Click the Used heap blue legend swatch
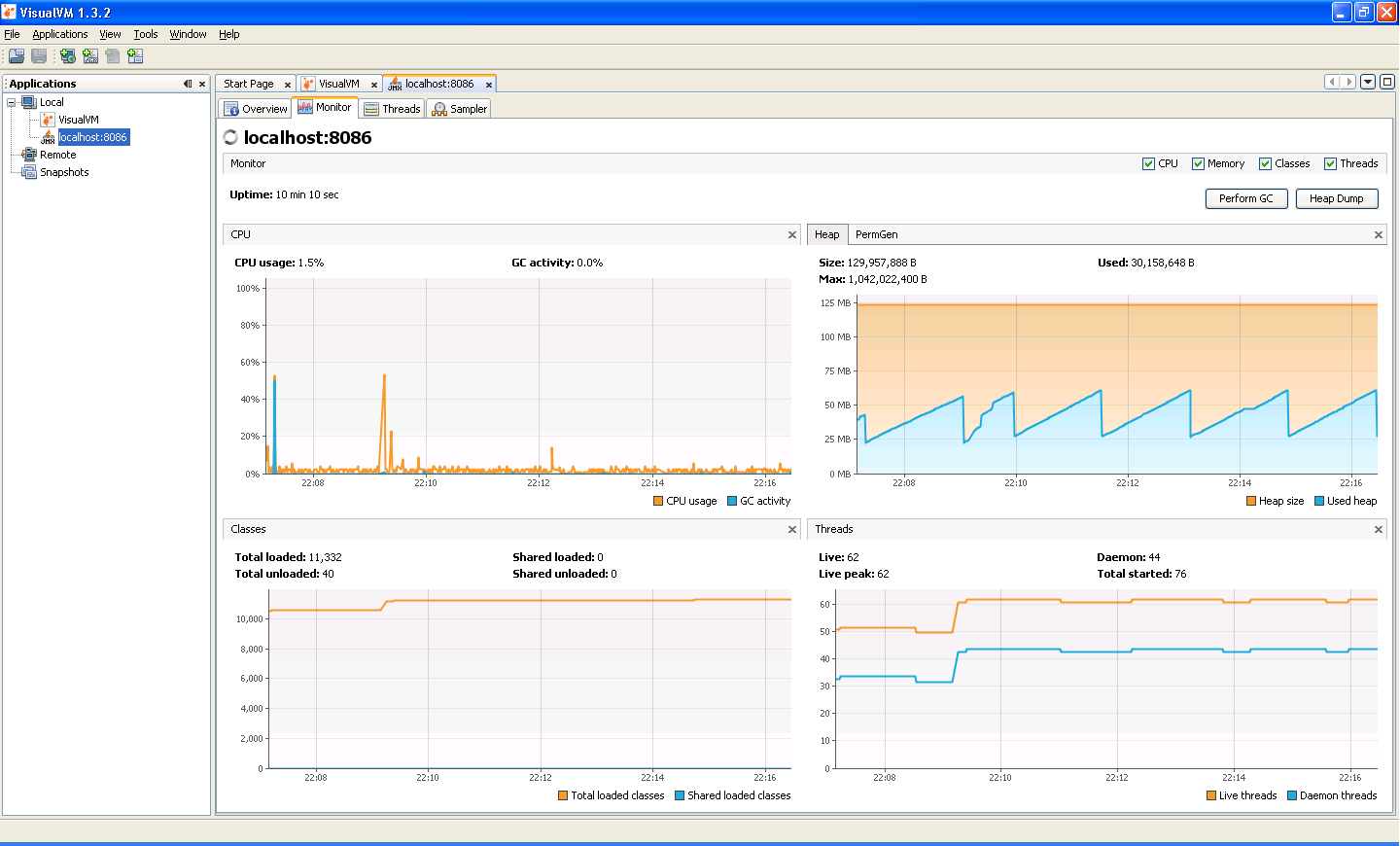The height and width of the screenshot is (846, 1400). pos(1319,502)
